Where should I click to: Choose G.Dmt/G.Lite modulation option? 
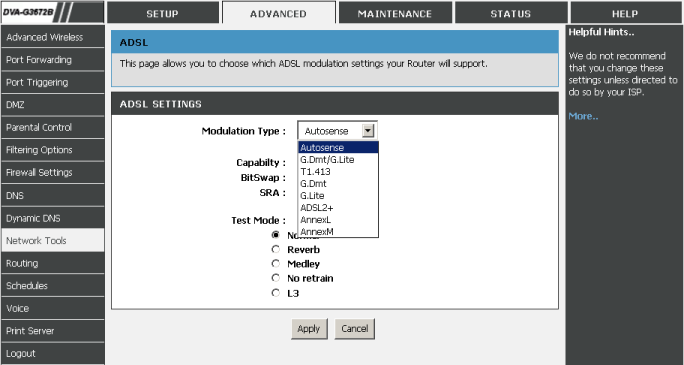pyautogui.click(x=338, y=160)
